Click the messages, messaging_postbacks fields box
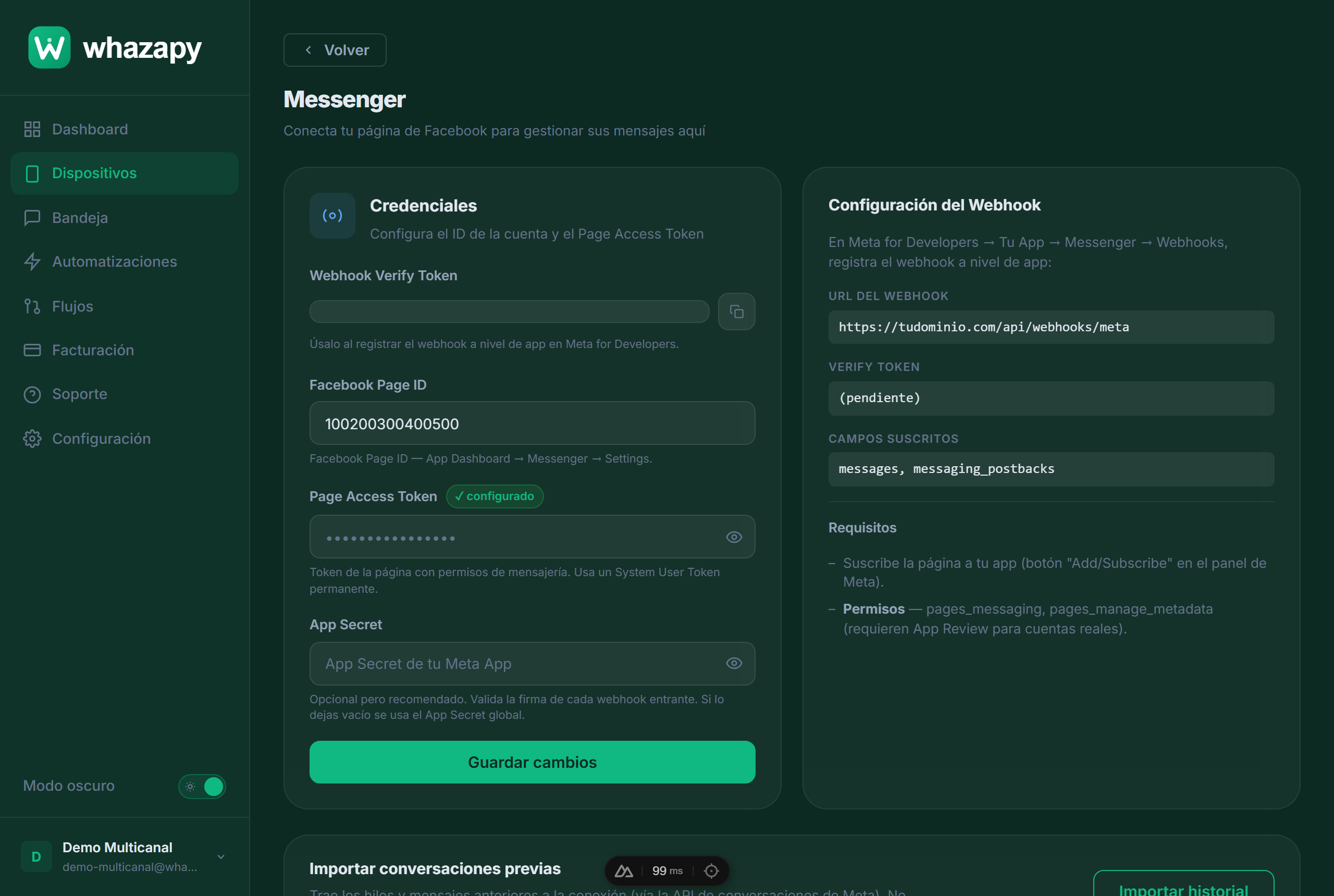The width and height of the screenshot is (1334, 896). pyautogui.click(x=1051, y=469)
